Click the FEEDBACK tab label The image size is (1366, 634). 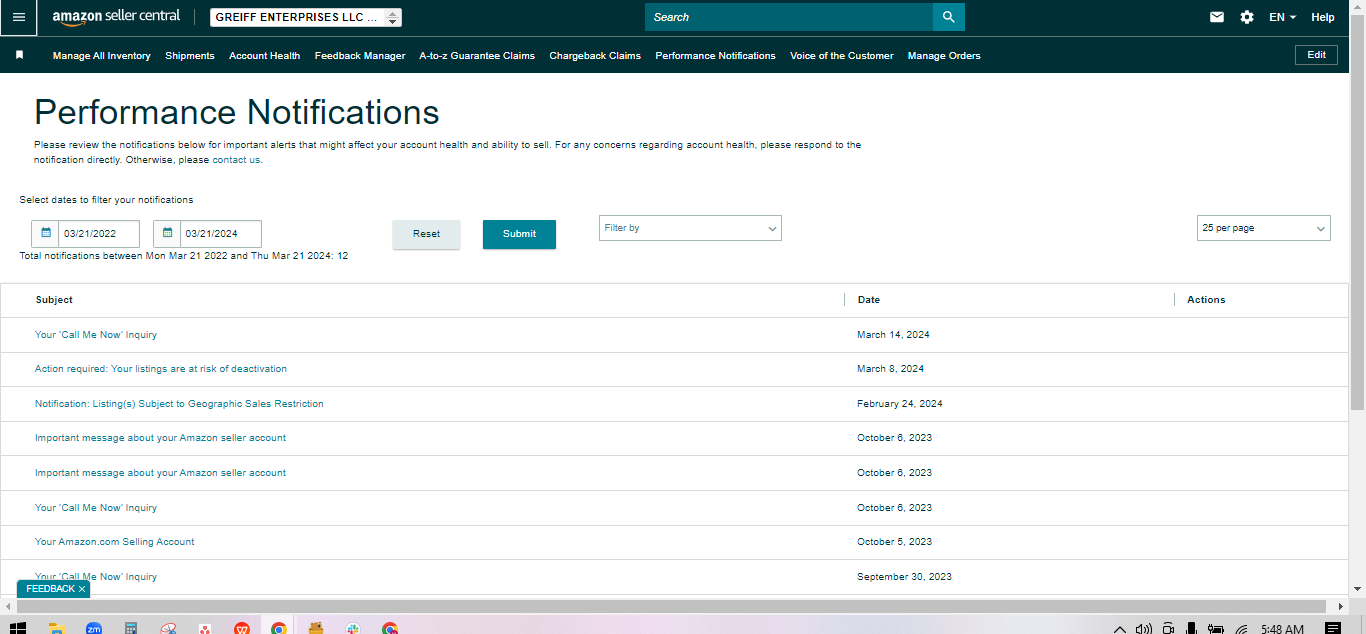click(50, 589)
